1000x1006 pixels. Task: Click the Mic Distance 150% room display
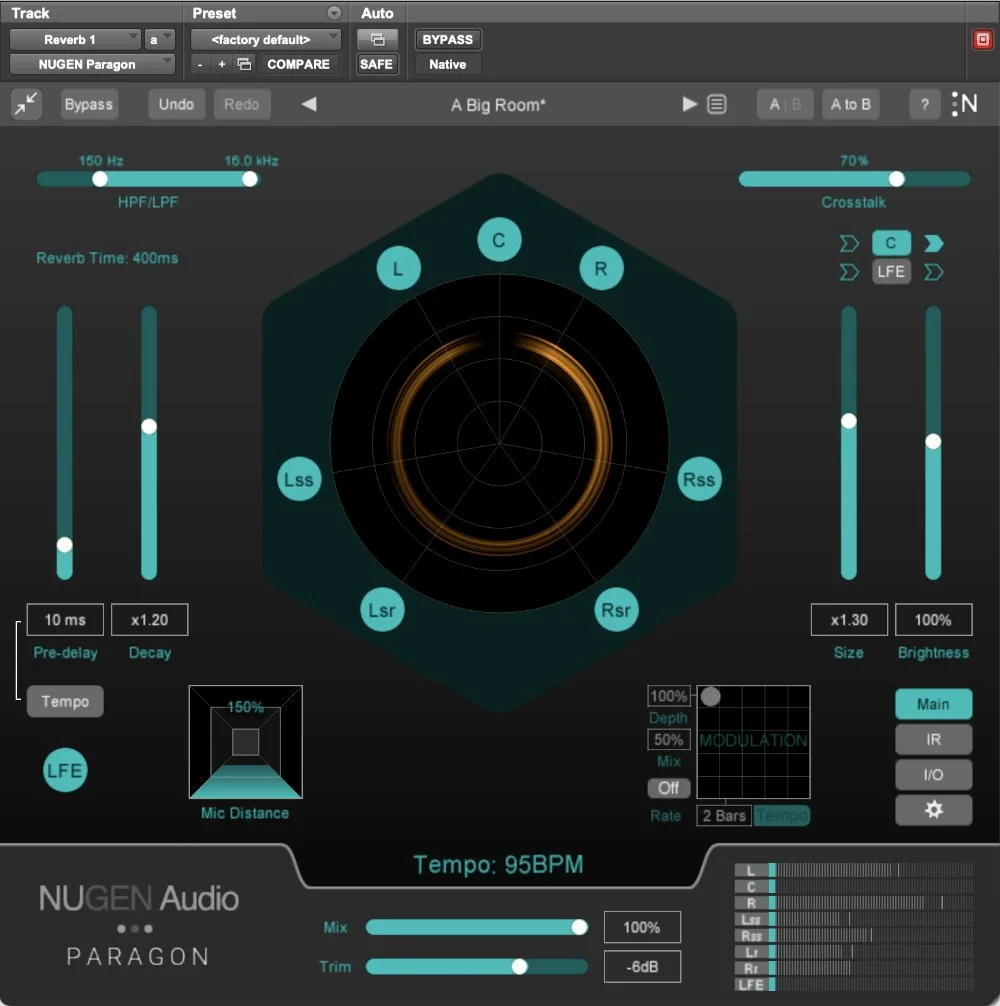point(246,742)
